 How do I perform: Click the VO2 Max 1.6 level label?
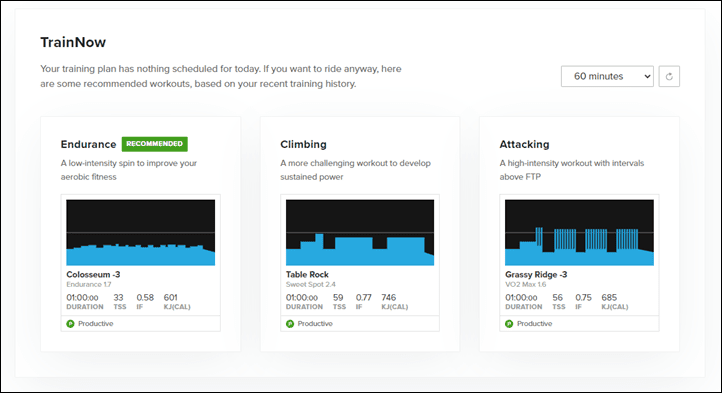(525, 285)
